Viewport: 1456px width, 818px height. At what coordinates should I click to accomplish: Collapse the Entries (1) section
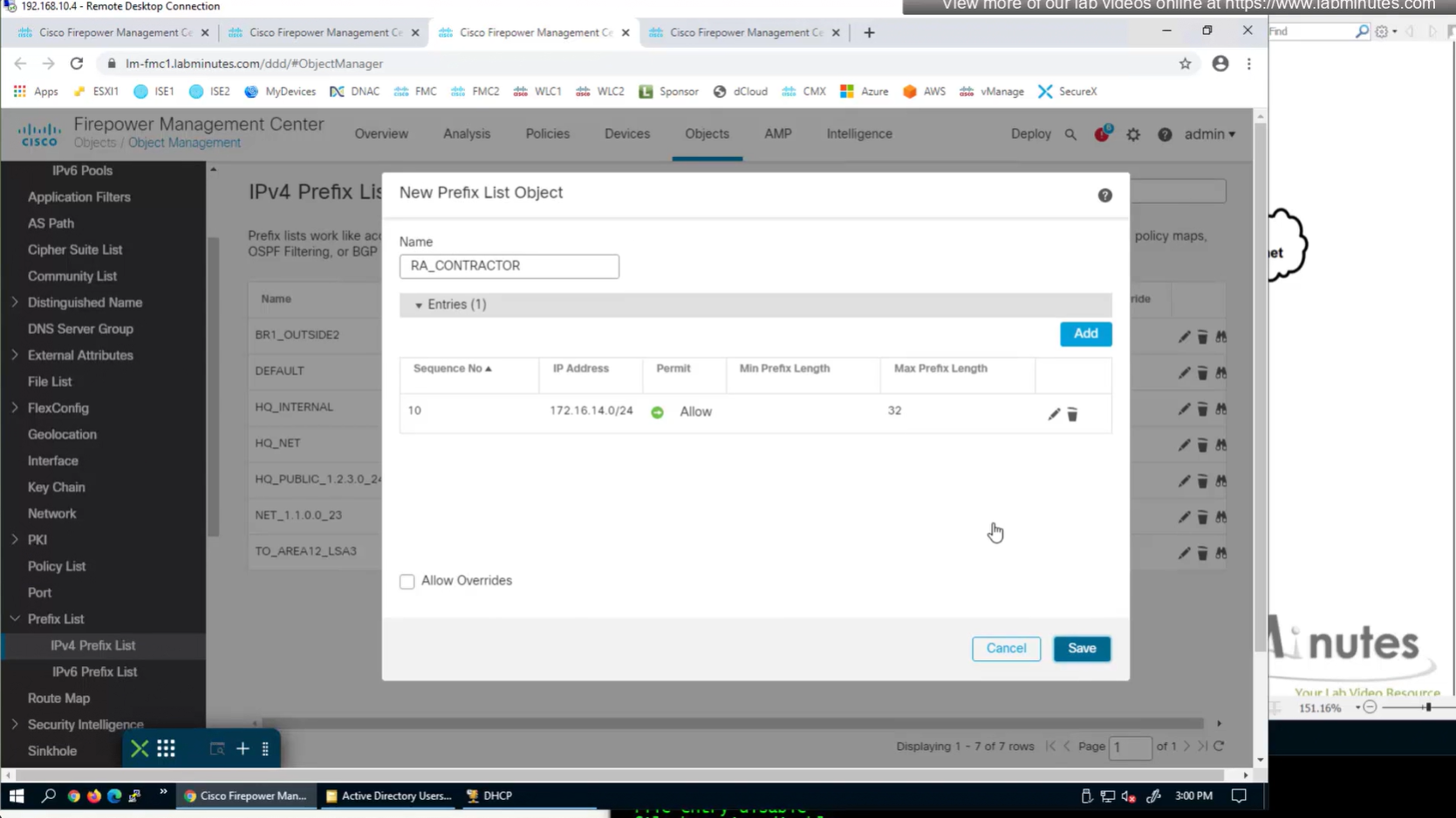[419, 305]
